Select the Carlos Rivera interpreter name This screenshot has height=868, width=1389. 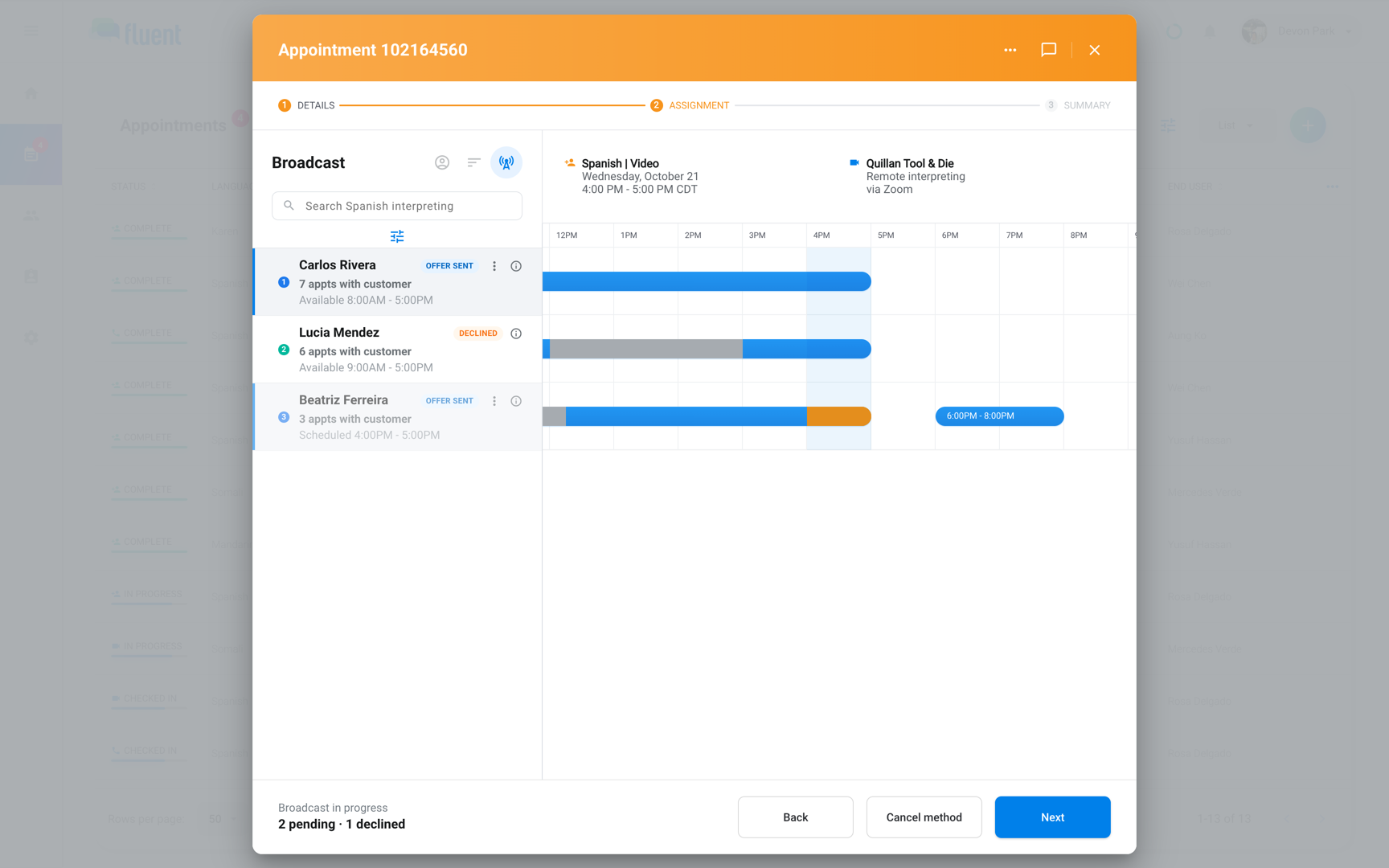[338, 265]
